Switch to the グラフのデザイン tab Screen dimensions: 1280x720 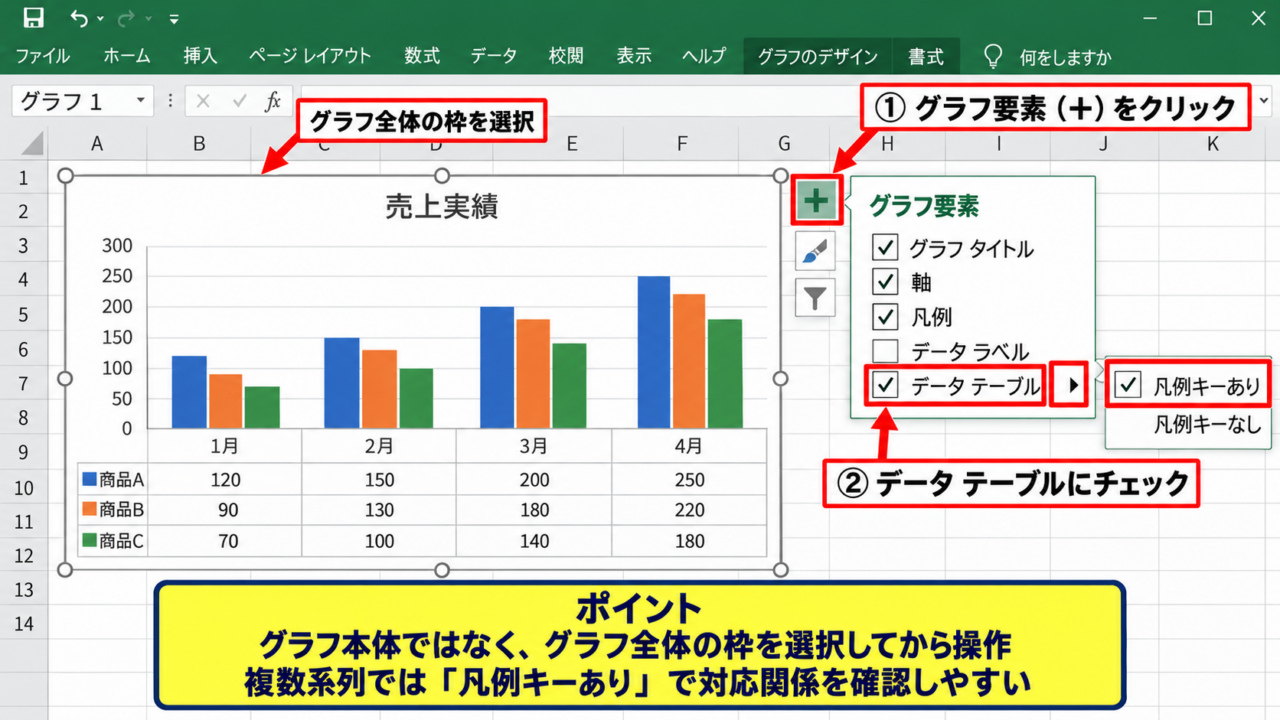[x=817, y=56]
